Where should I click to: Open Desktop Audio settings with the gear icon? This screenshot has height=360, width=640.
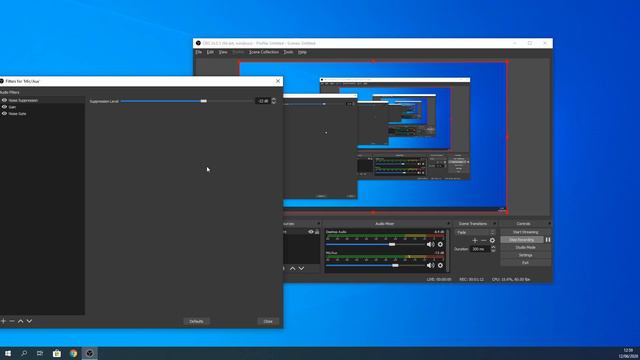point(440,244)
